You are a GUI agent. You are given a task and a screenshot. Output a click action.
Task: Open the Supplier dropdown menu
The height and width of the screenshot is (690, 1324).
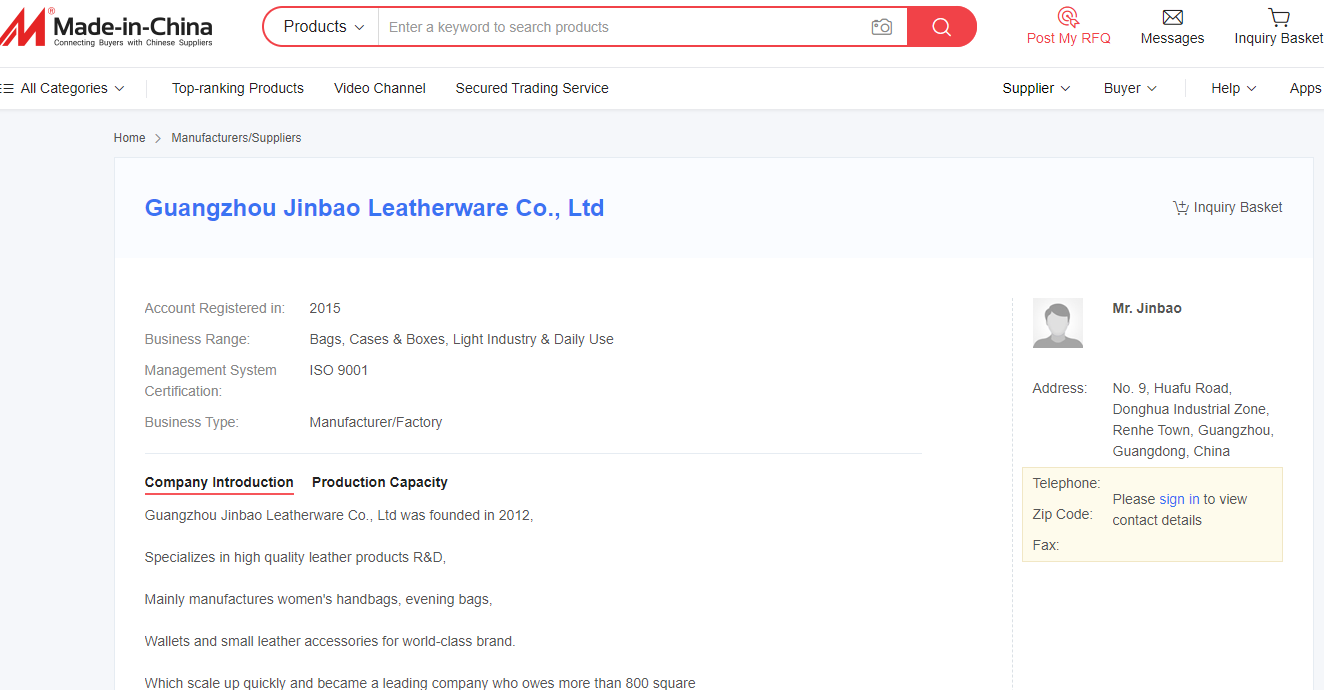pyautogui.click(x=1036, y=88)
